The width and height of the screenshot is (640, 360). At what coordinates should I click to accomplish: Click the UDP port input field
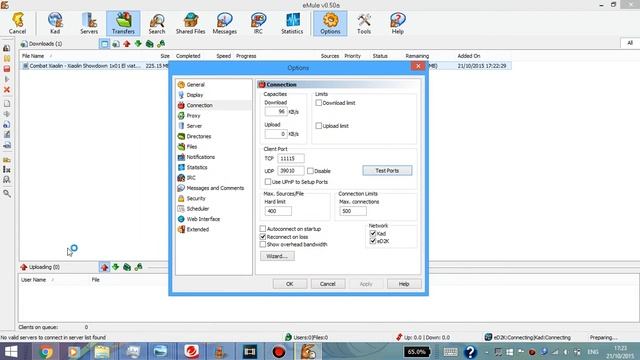(x=291, y=171)
